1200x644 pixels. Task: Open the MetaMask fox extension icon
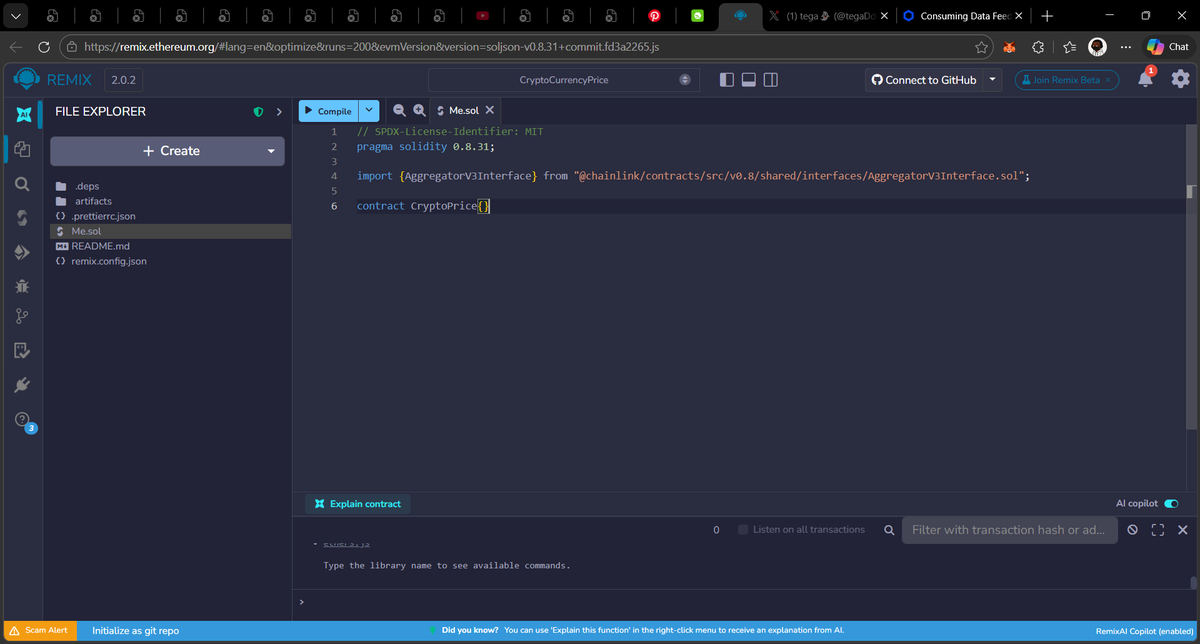point(1010,47)
